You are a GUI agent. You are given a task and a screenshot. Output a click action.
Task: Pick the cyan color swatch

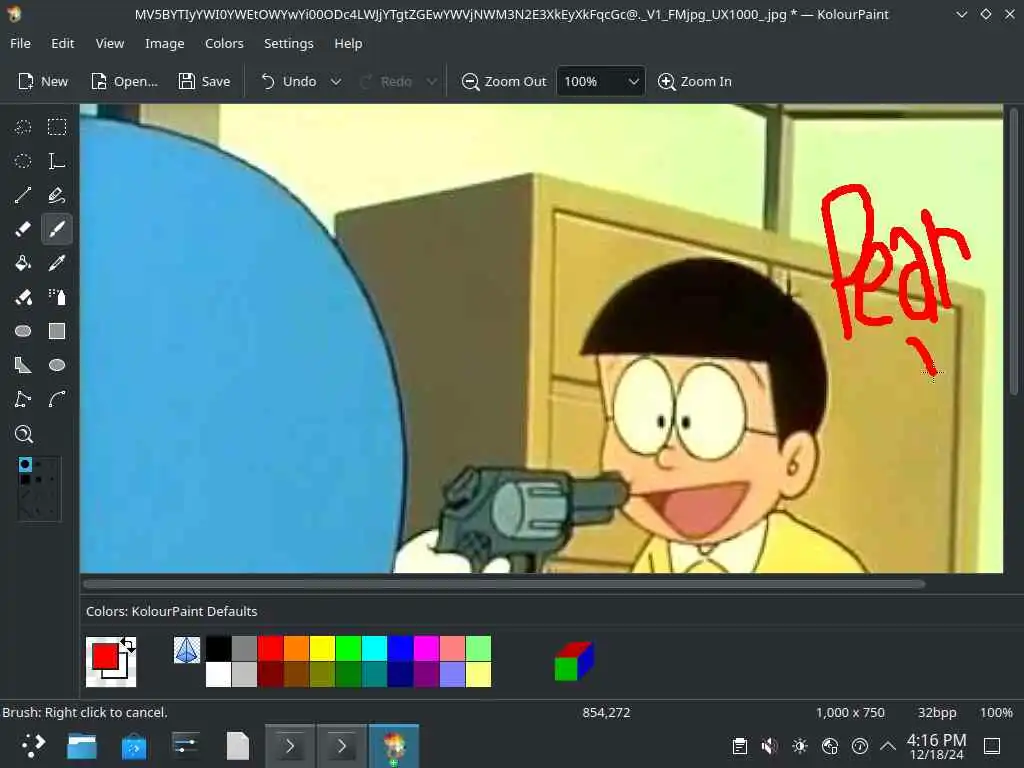(x=374, y=649)
